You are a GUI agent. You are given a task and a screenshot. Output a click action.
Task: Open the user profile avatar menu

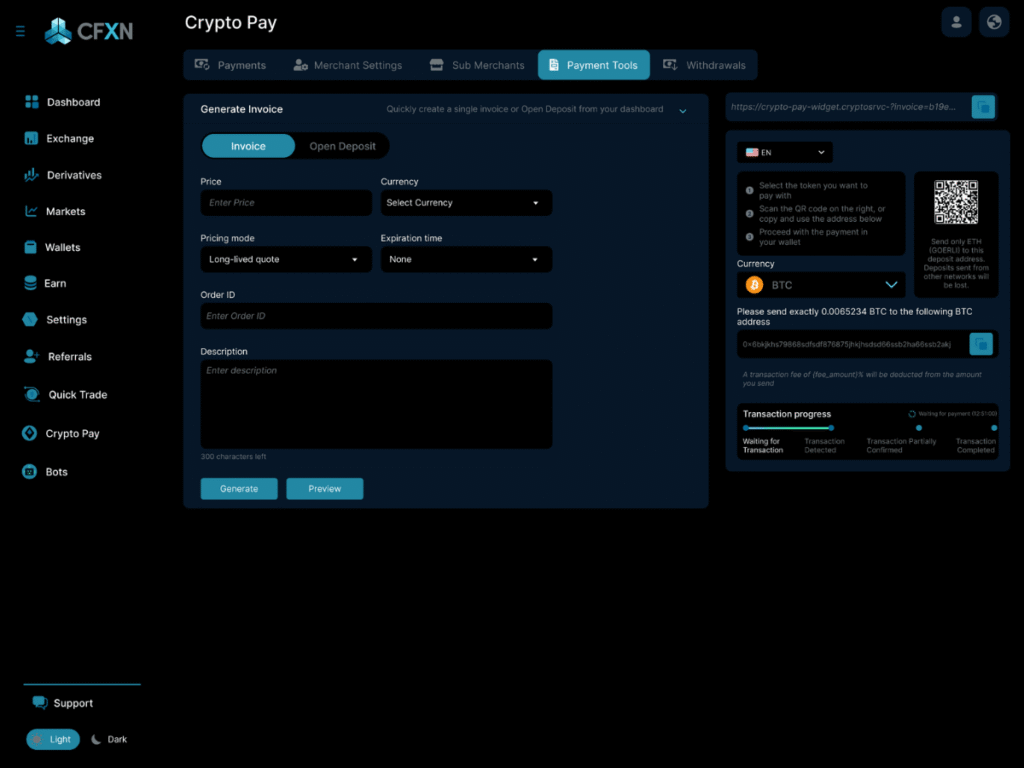tap(956, 21)
